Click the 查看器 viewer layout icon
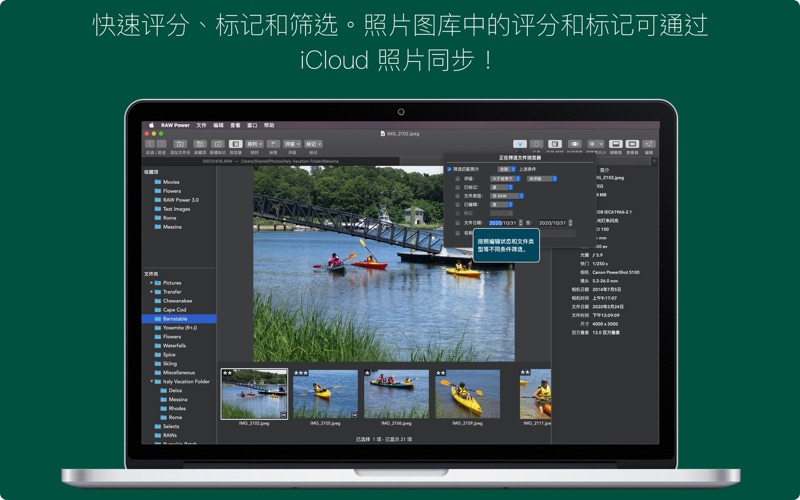 [632, 144]
